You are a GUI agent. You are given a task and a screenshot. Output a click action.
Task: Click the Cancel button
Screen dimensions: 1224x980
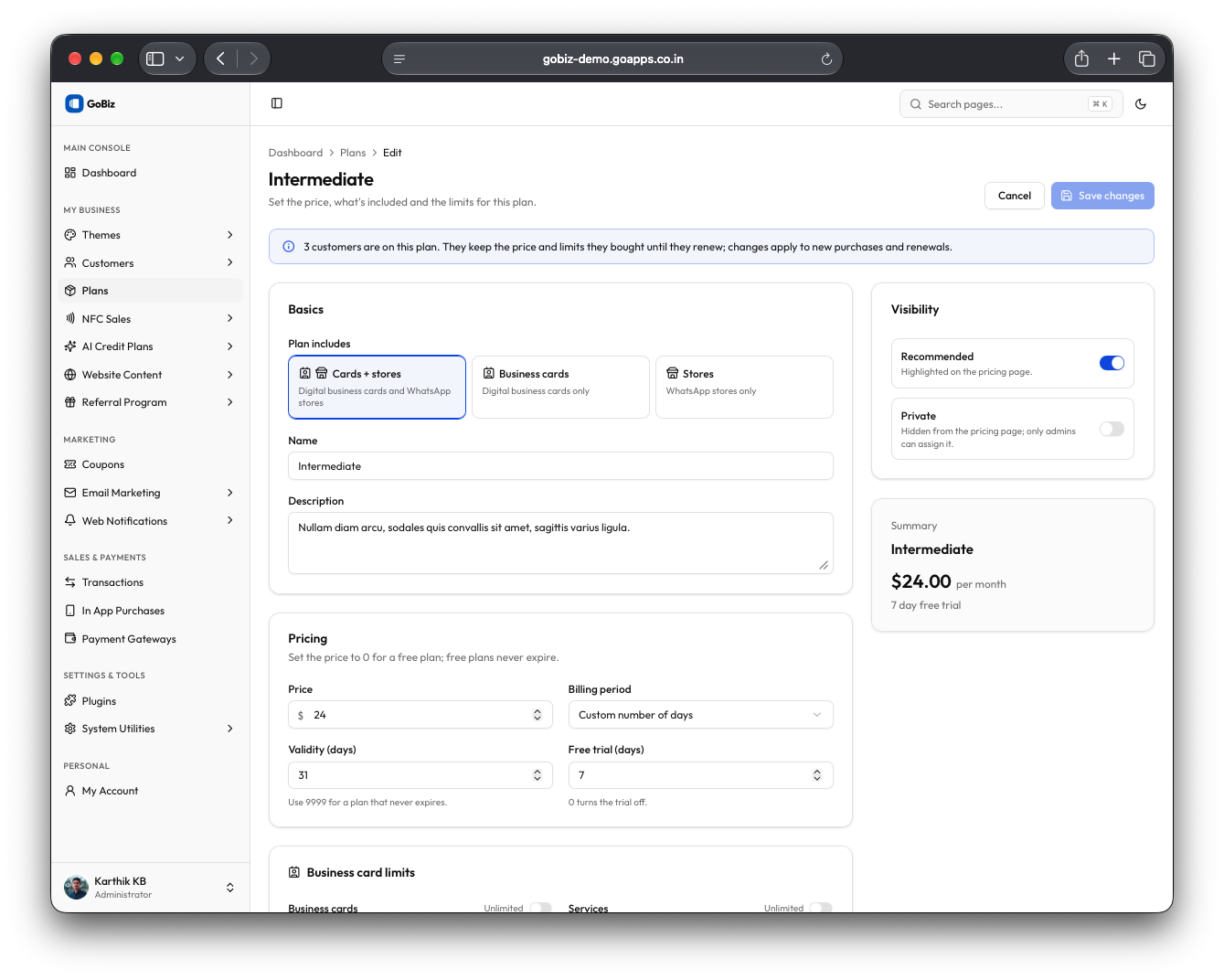click(x=1015, y=196)
